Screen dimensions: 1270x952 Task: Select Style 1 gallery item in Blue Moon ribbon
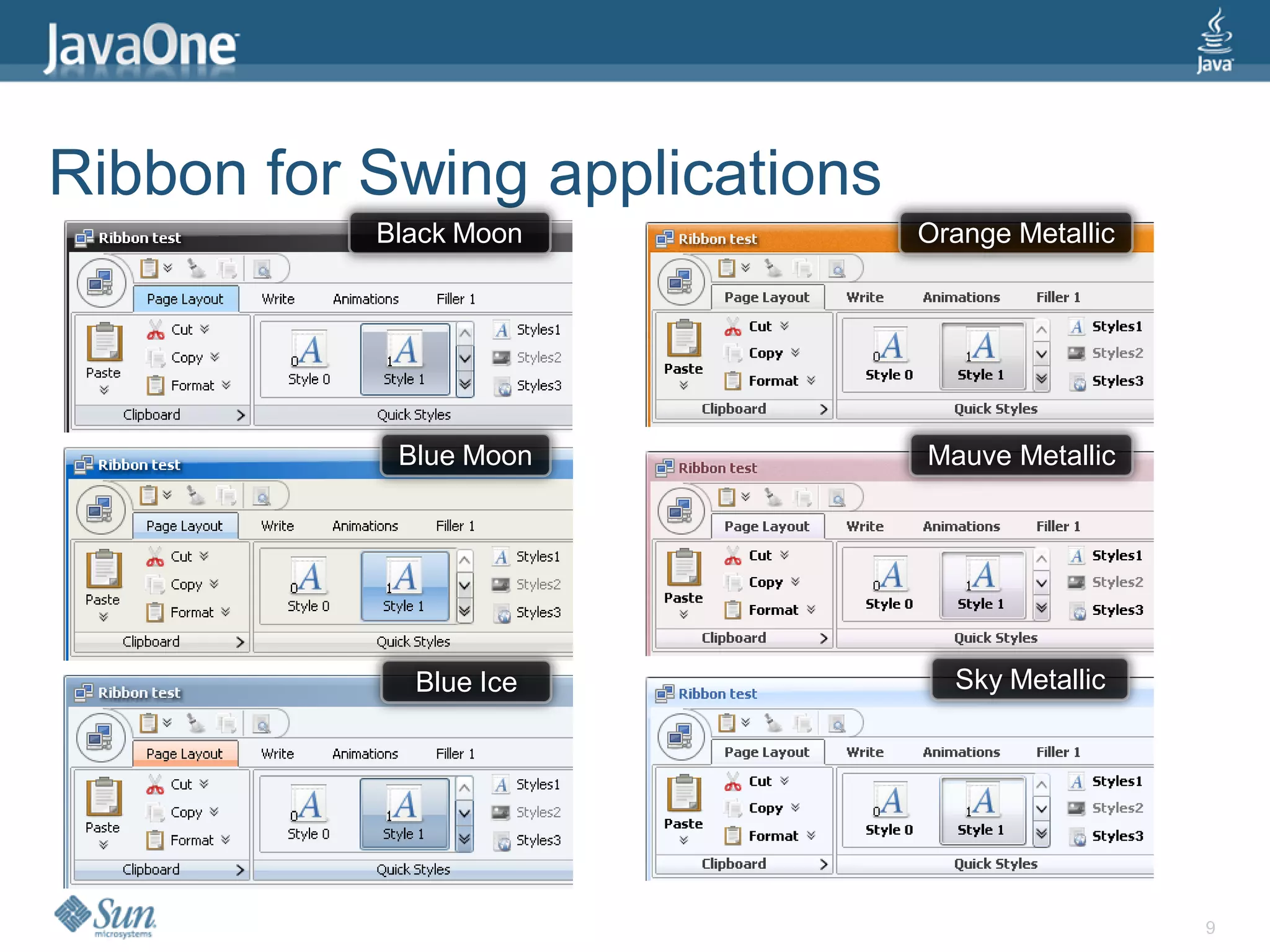(x=404, y=586)
